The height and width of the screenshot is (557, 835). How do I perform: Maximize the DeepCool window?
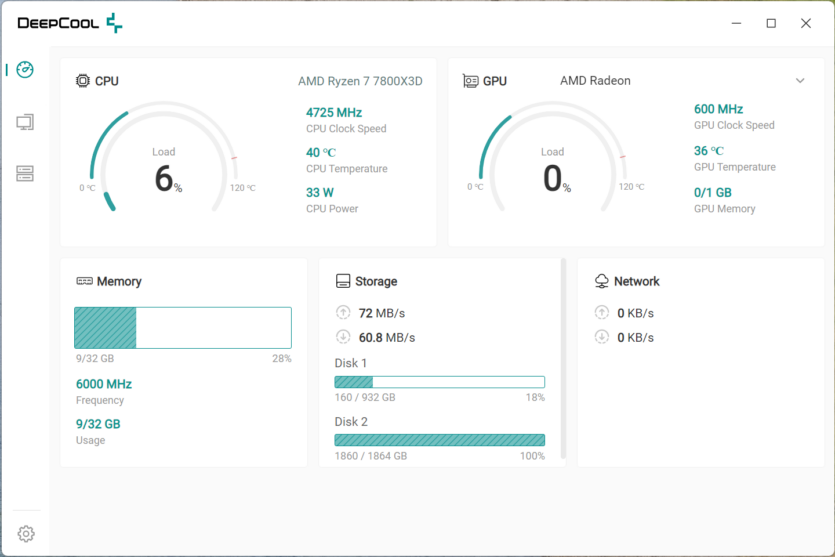click(771, 23)
